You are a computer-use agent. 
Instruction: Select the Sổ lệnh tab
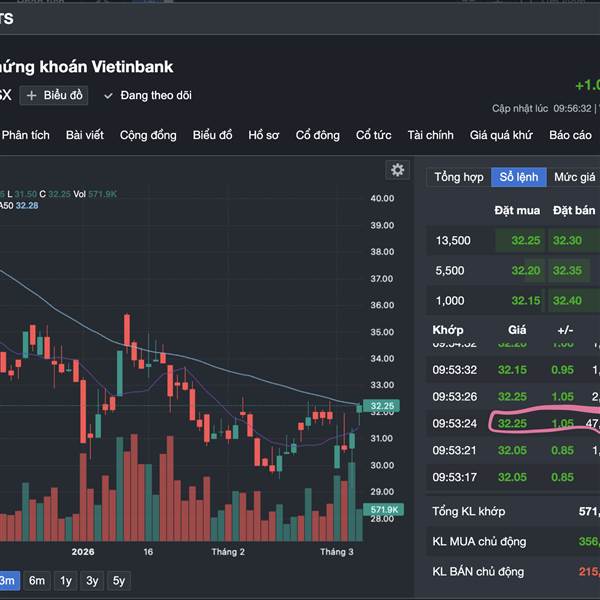click(x=519, y=177)
